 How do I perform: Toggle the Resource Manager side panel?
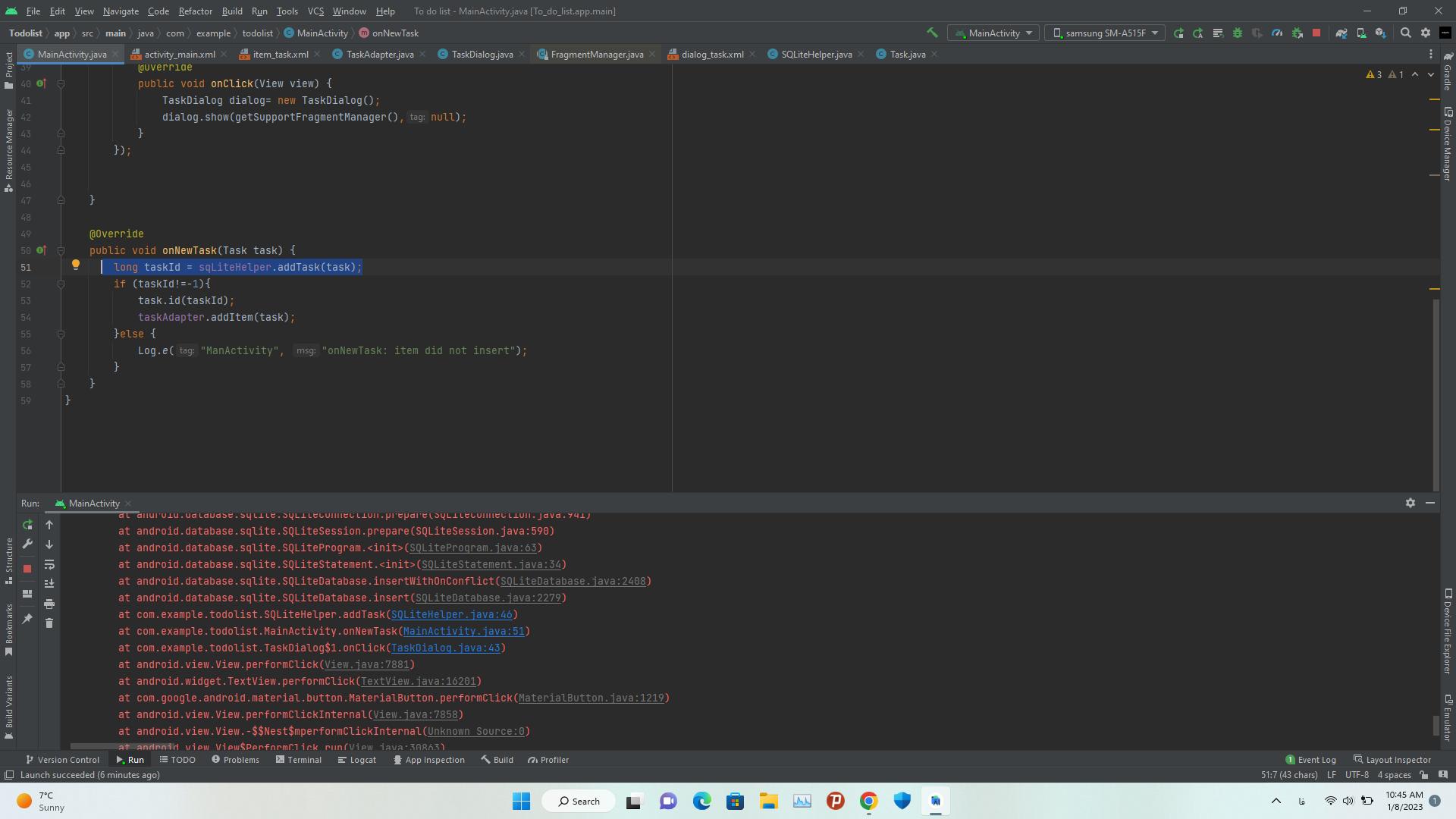8,150
